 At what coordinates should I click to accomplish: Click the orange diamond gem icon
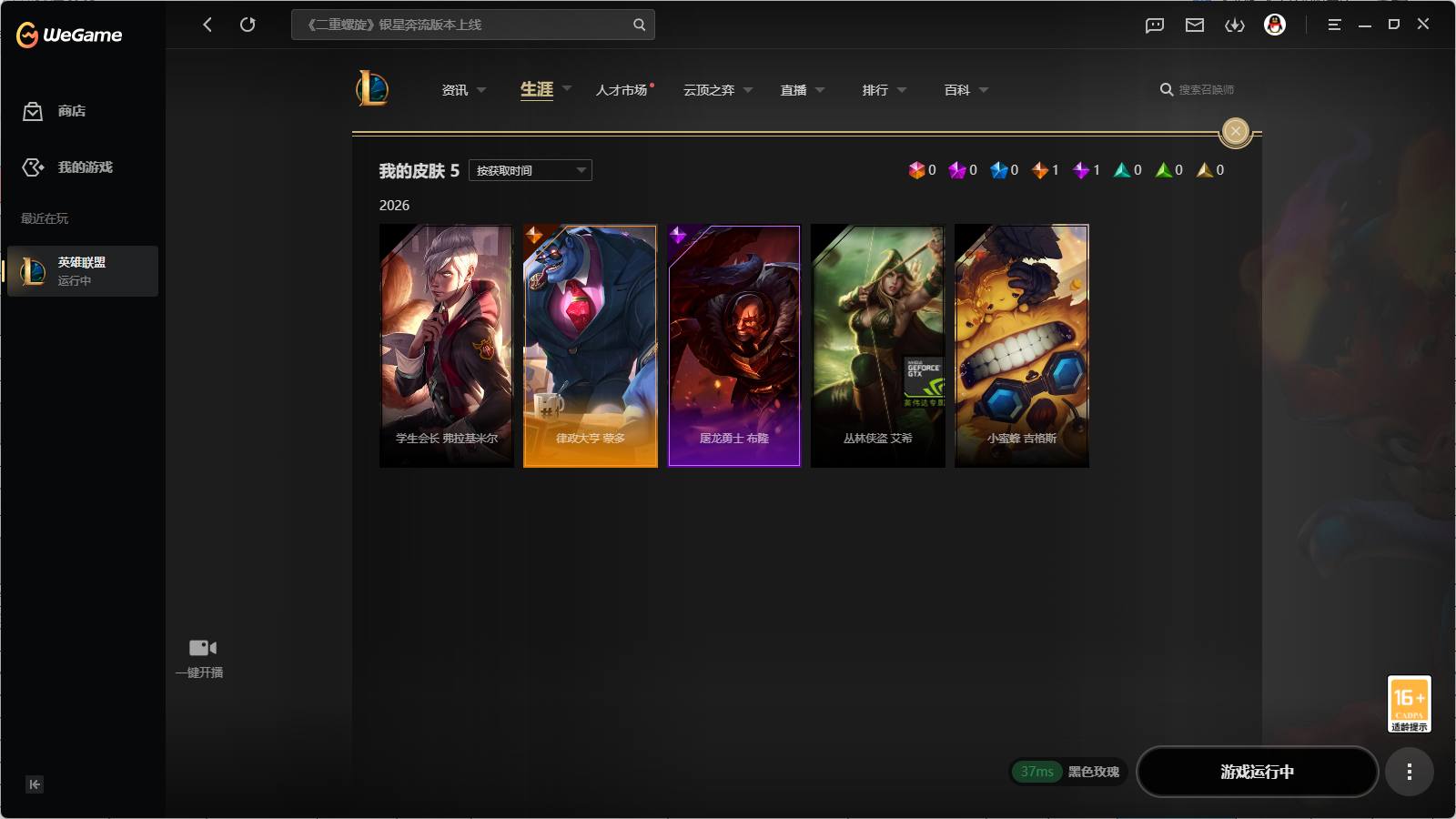pyautogui.click(x=1040, y=170)
